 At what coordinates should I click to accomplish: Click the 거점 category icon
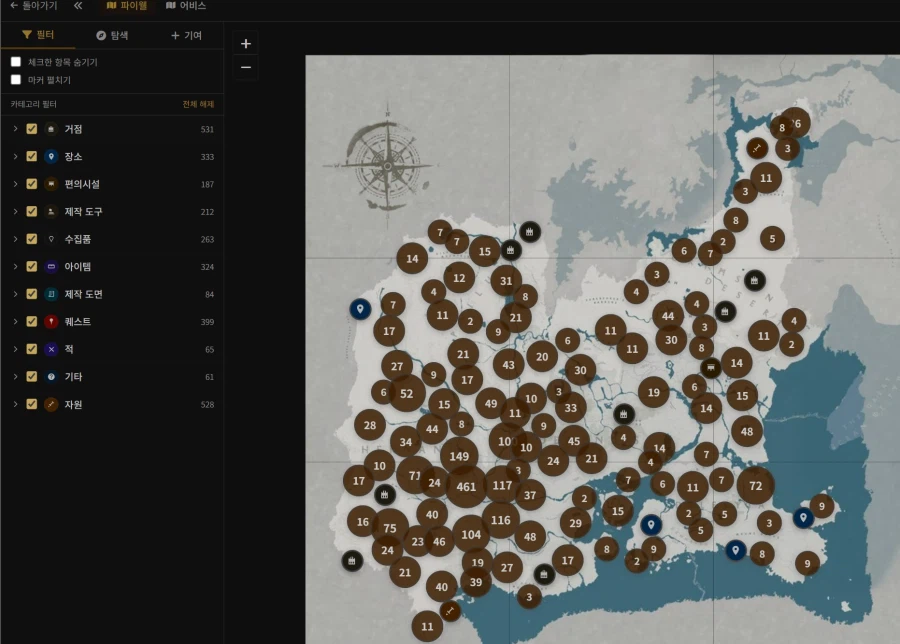[51, 129]
